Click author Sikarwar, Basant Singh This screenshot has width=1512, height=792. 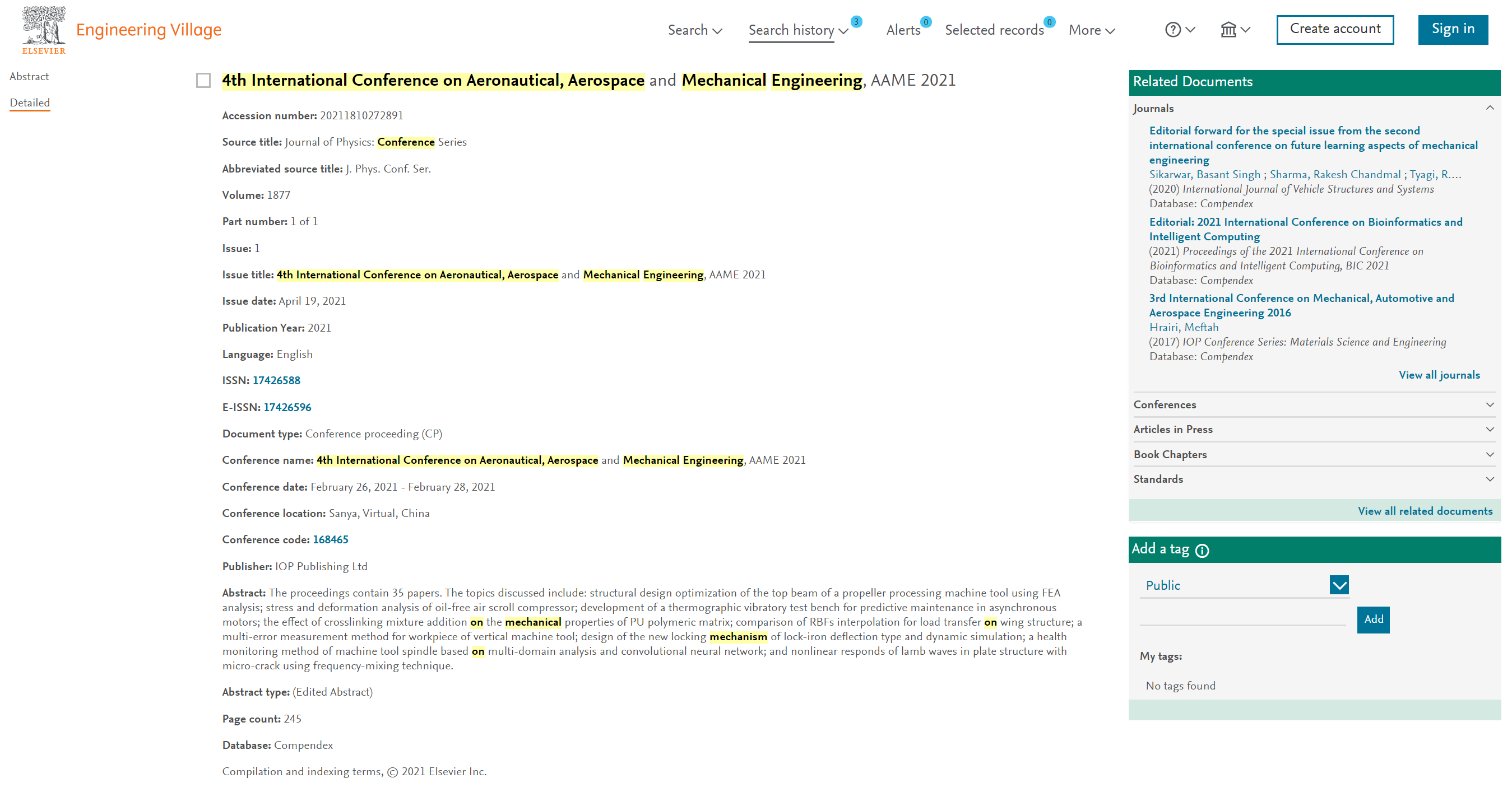click(1204, 174)
